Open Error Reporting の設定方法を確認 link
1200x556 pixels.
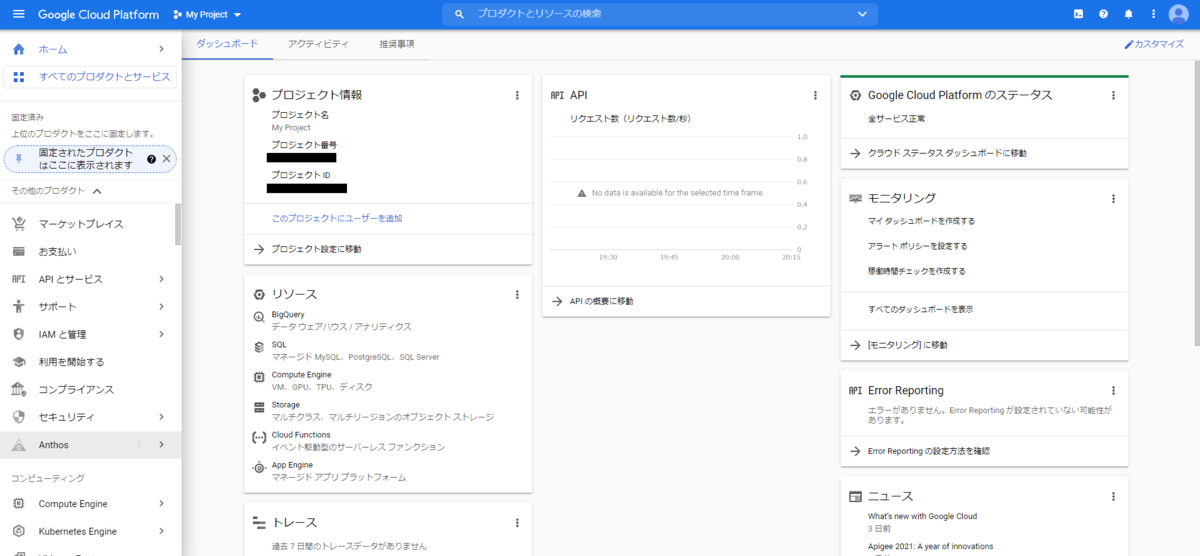coord(929,450)
